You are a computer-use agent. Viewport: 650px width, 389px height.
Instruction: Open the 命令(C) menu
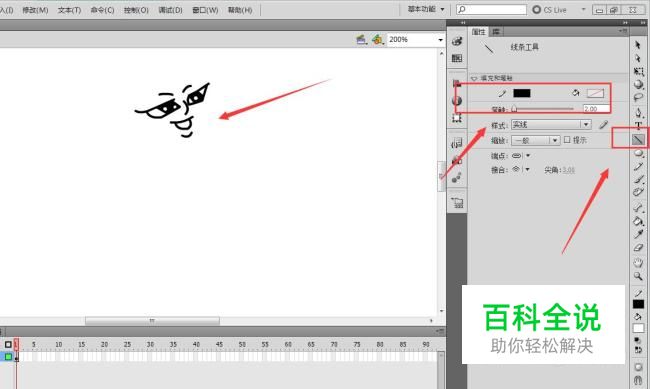(102, 10)
